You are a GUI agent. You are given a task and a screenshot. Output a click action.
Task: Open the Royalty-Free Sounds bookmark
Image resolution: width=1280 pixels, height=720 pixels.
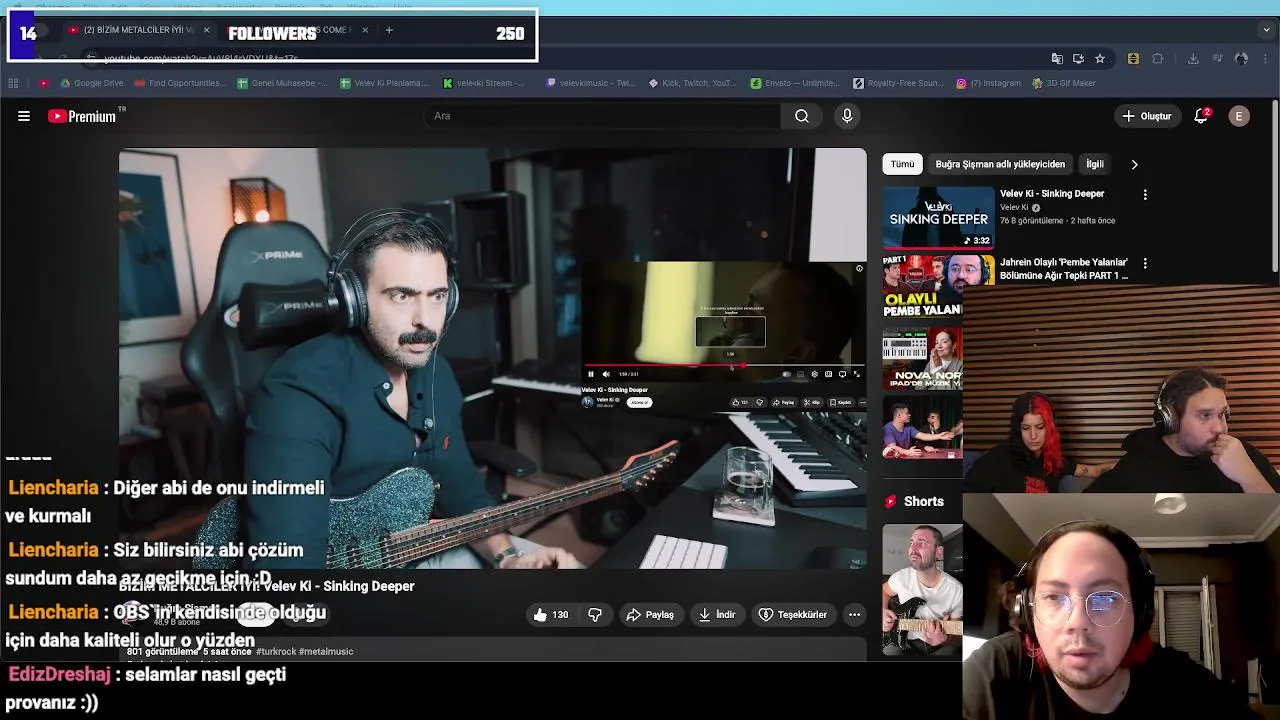click(x=899, y=83)
